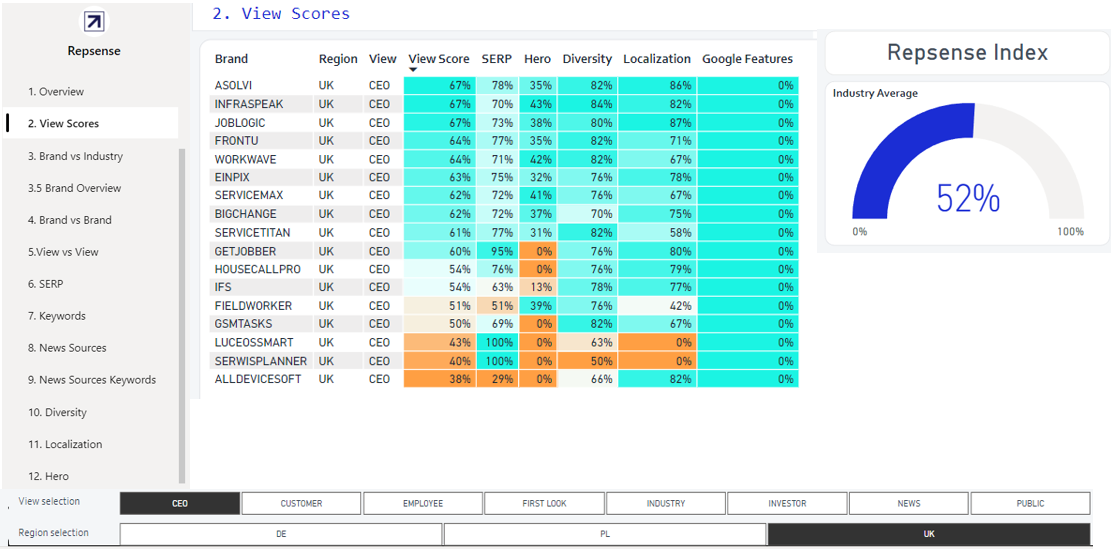Click the Region column header
This screenshot has height=553, width=1111.
tap(338, 59)
